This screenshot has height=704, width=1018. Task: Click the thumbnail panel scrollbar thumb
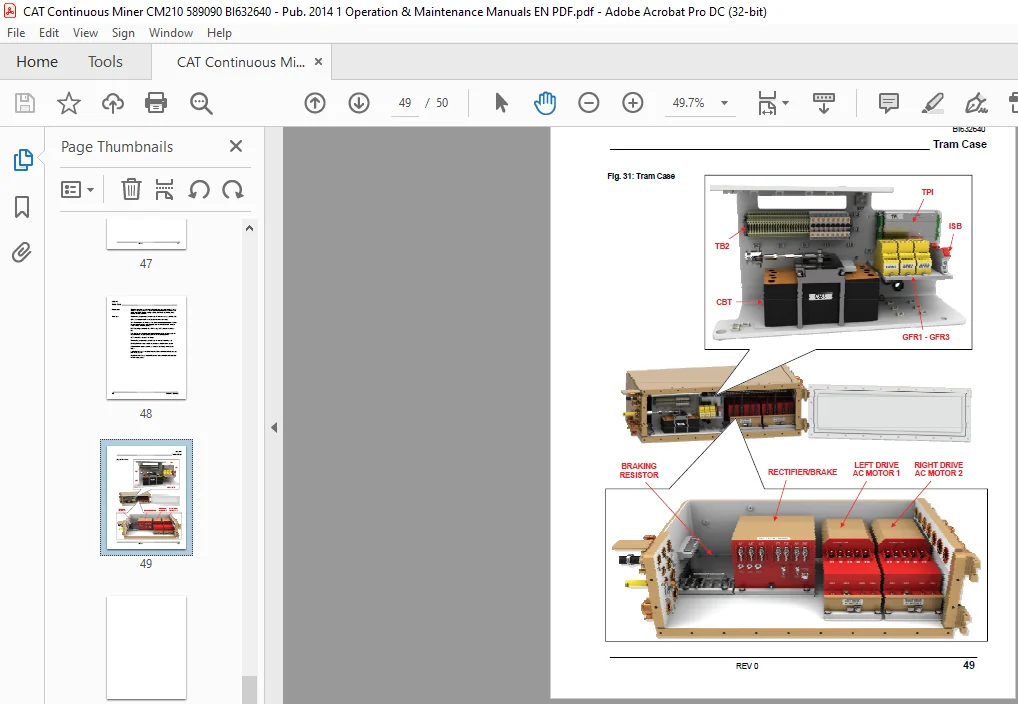[249, 690]
